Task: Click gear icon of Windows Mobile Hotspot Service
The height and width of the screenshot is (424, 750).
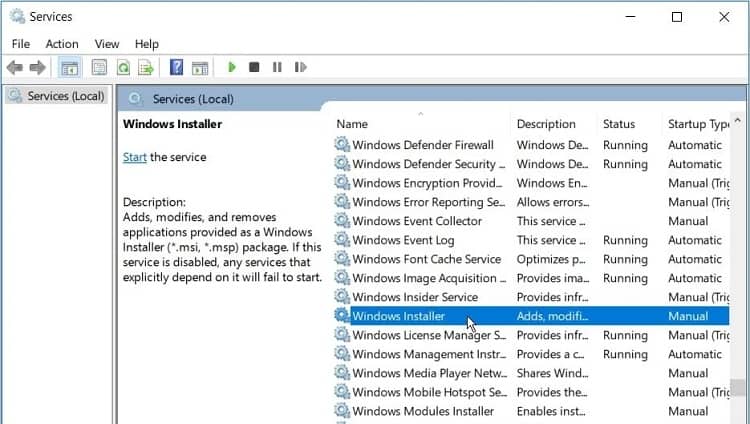Action: (x=342, y=391)
